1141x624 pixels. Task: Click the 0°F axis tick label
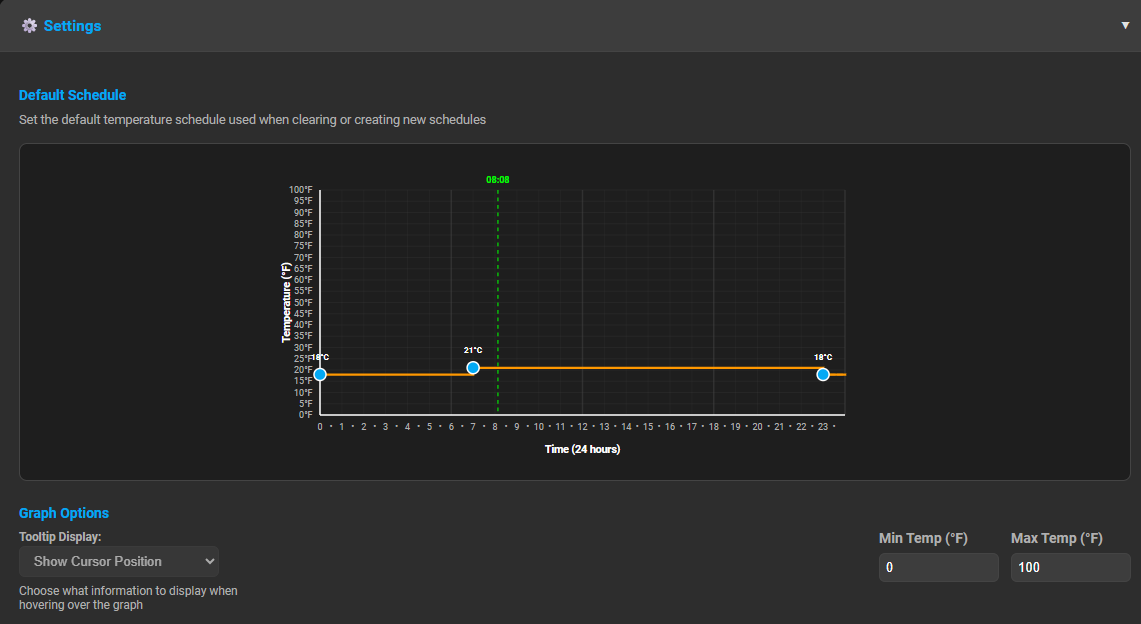pyautogui.click(x=306, y=415)
